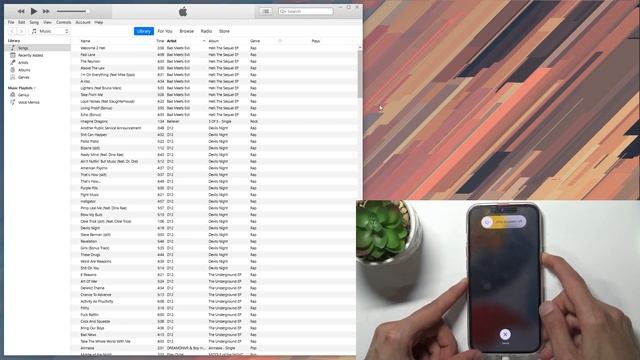Viewport: 640px width, 360px height.
Task: Open the File menu
Action: pyautogui.click(x=11, y=22)
